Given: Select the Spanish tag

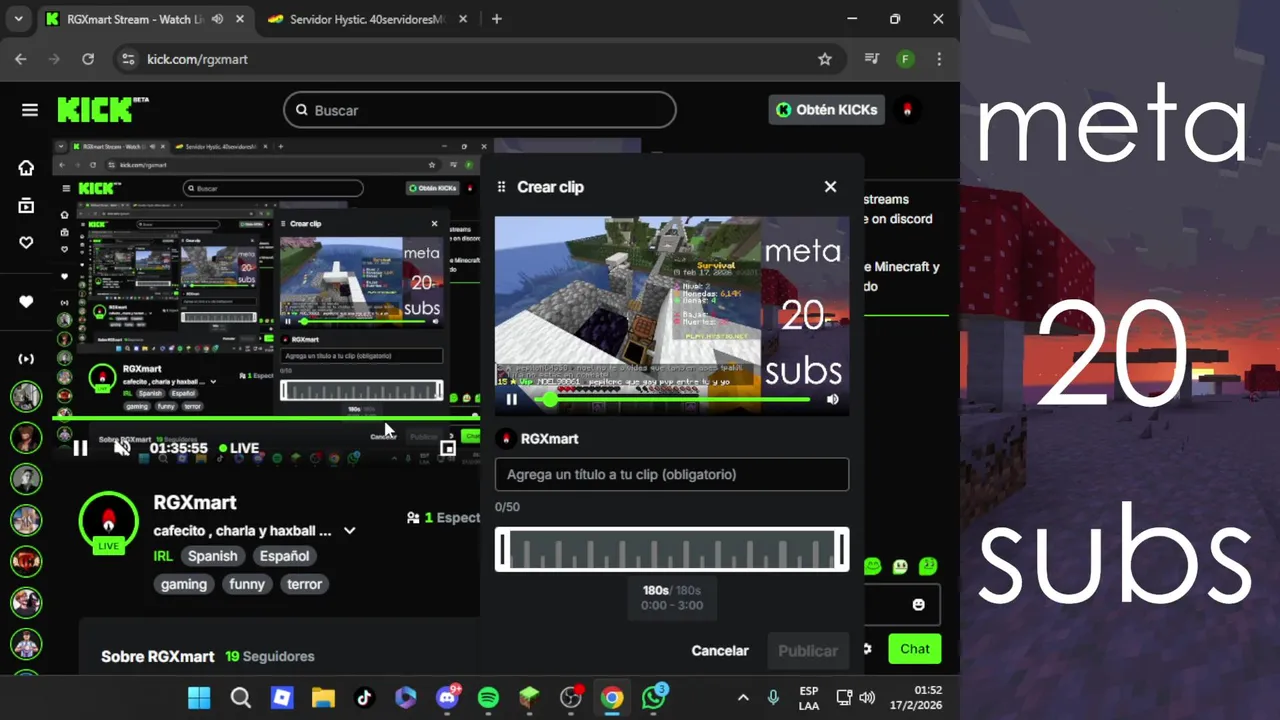Looking at the screenshot, I should tap(213, 556).
